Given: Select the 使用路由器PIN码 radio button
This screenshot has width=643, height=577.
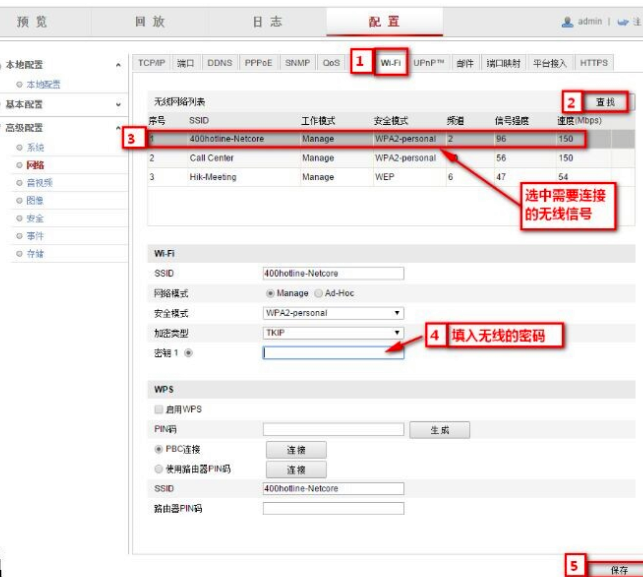Looking at the screenshot, I should [158, 469].
